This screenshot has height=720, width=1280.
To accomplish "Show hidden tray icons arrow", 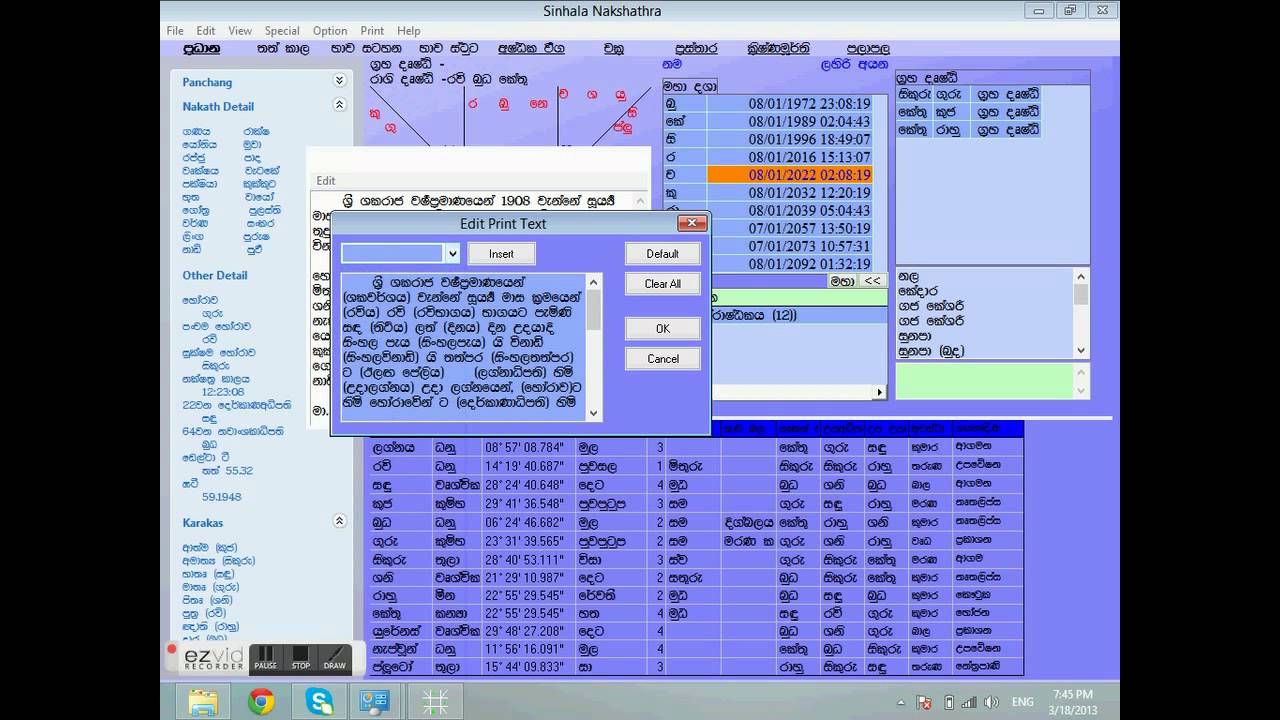I will pos(903,703).
